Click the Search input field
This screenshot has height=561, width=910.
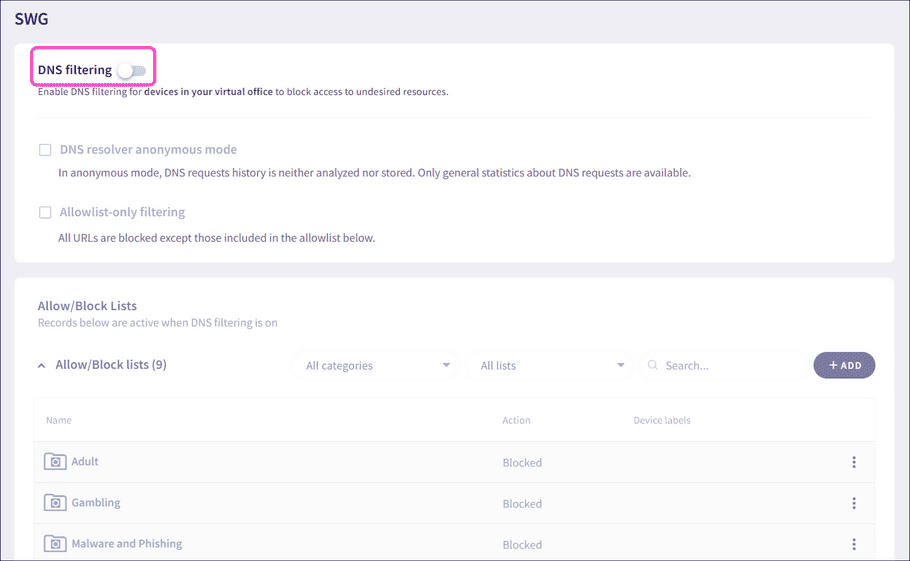723,365
